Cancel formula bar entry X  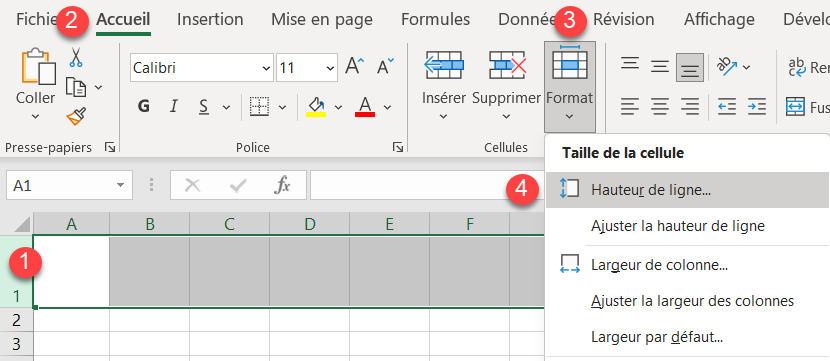point(193,185)
